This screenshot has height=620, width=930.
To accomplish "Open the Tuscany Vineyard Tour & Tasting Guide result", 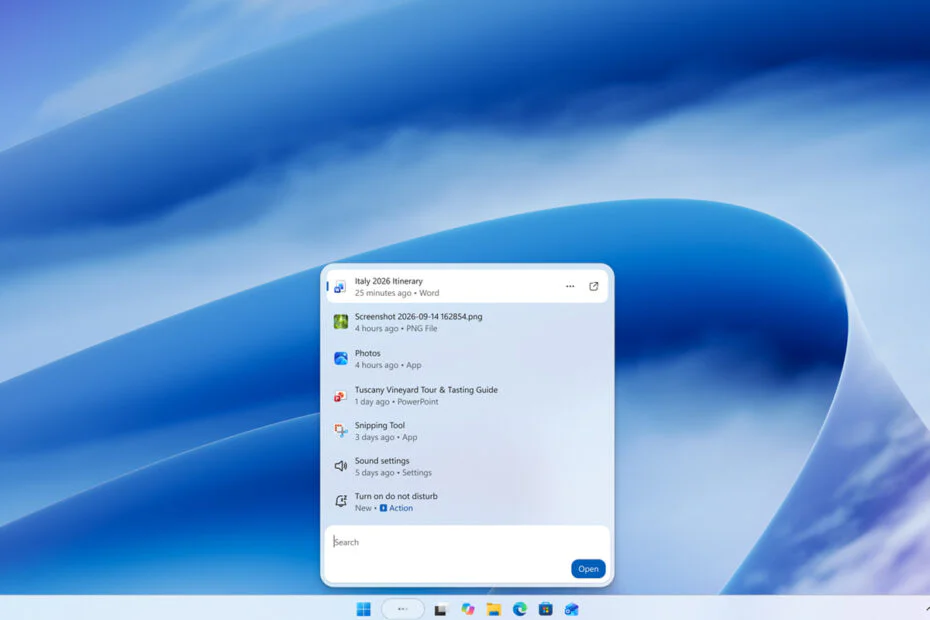I will coord(467,396).
